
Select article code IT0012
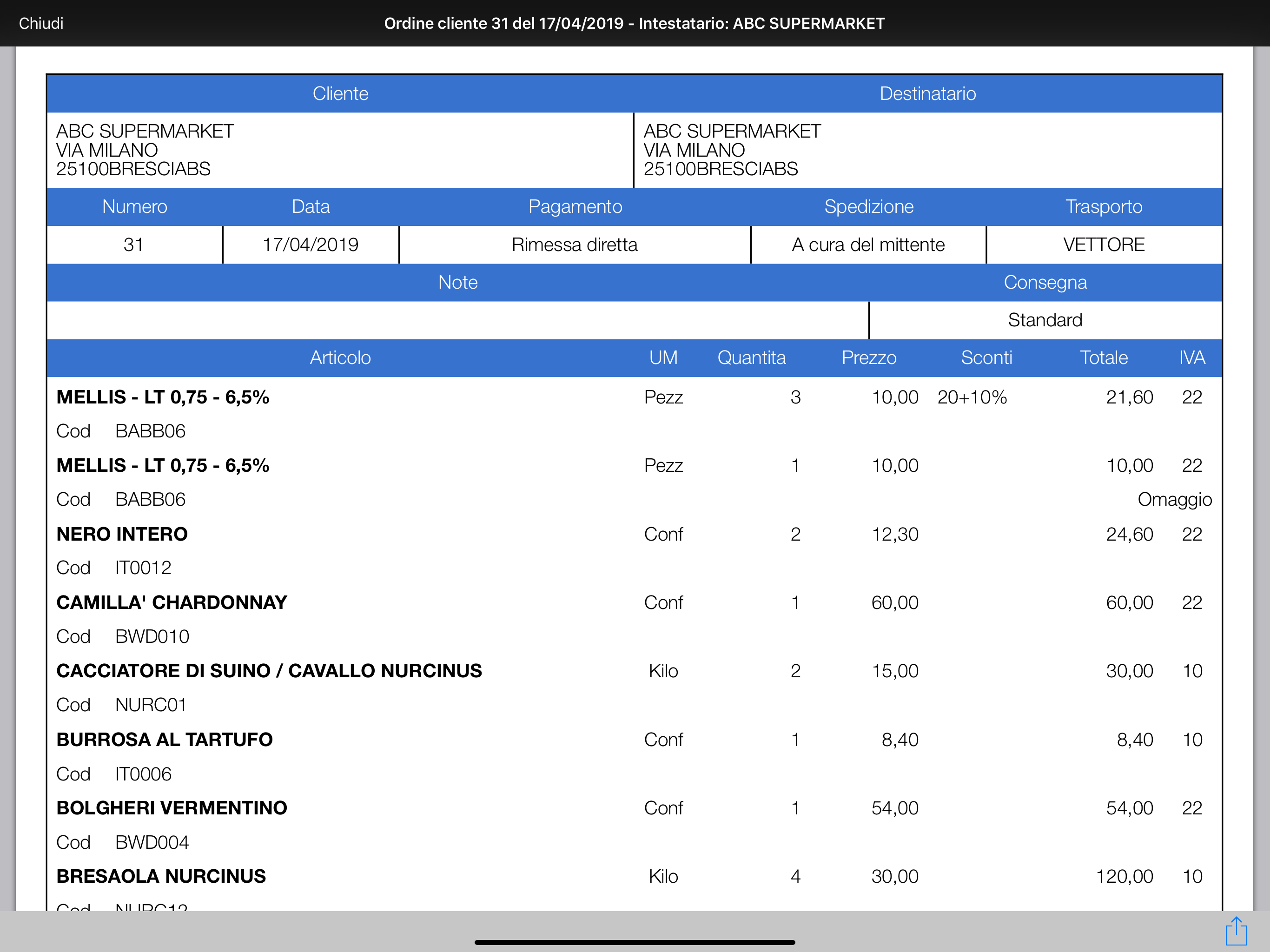point(143,569)
